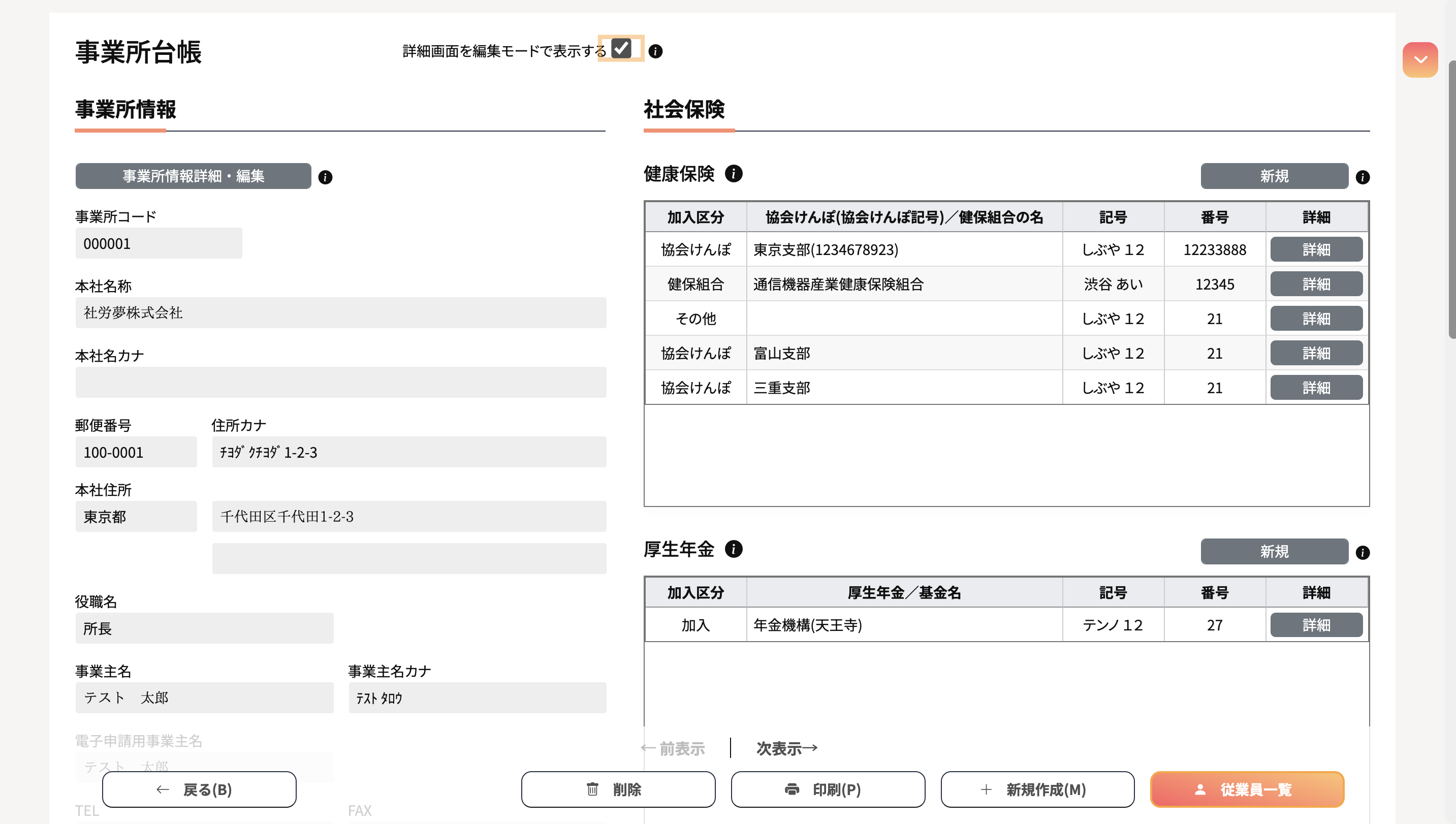
Task: Click 協会けんぽ／健保組合の名 column header
Action: [x=904, y=217]
